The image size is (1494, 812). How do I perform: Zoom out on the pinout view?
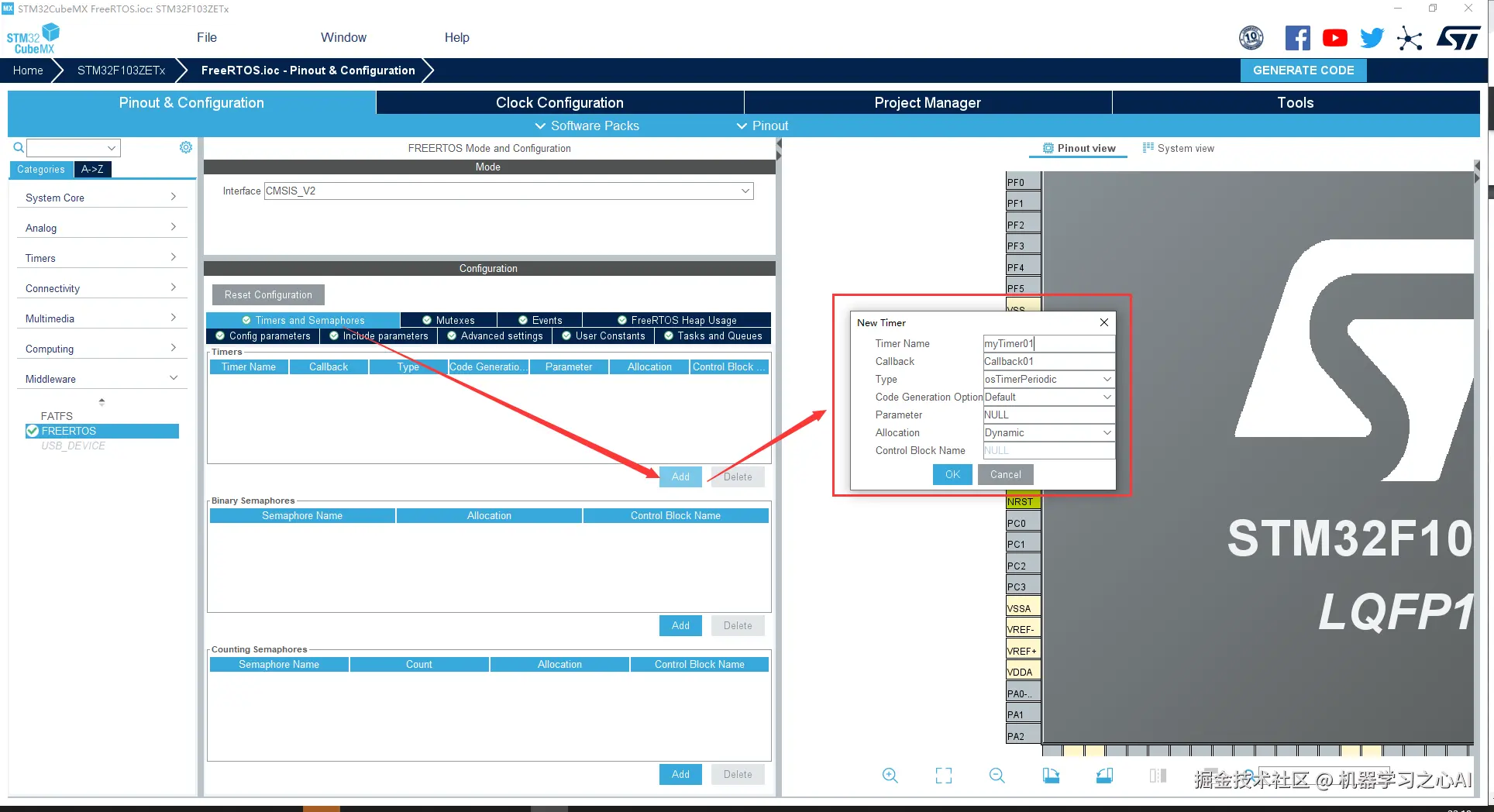click(x=997, y=776)
